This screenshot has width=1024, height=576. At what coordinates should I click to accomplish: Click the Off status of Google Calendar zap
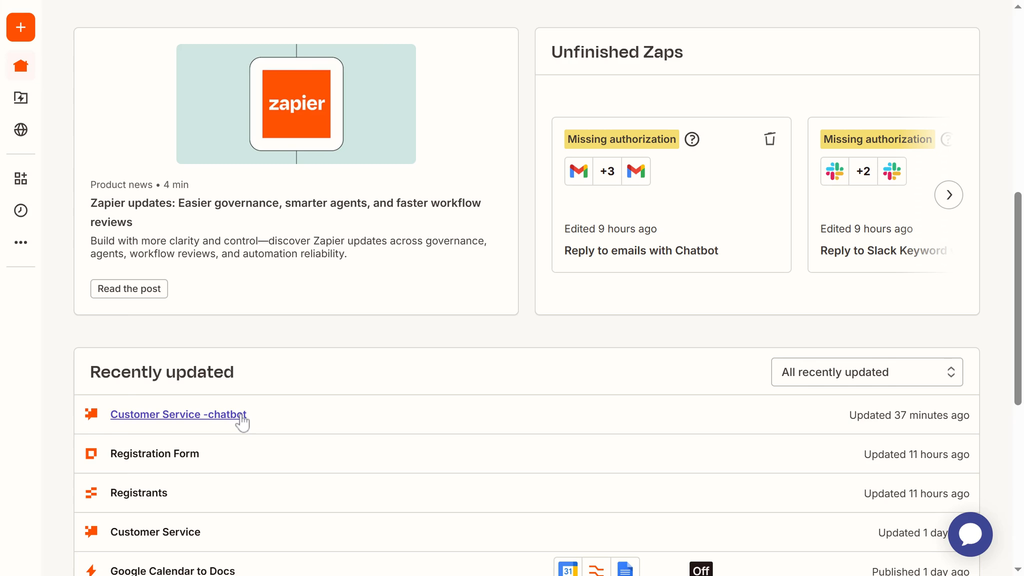point(700,569)
